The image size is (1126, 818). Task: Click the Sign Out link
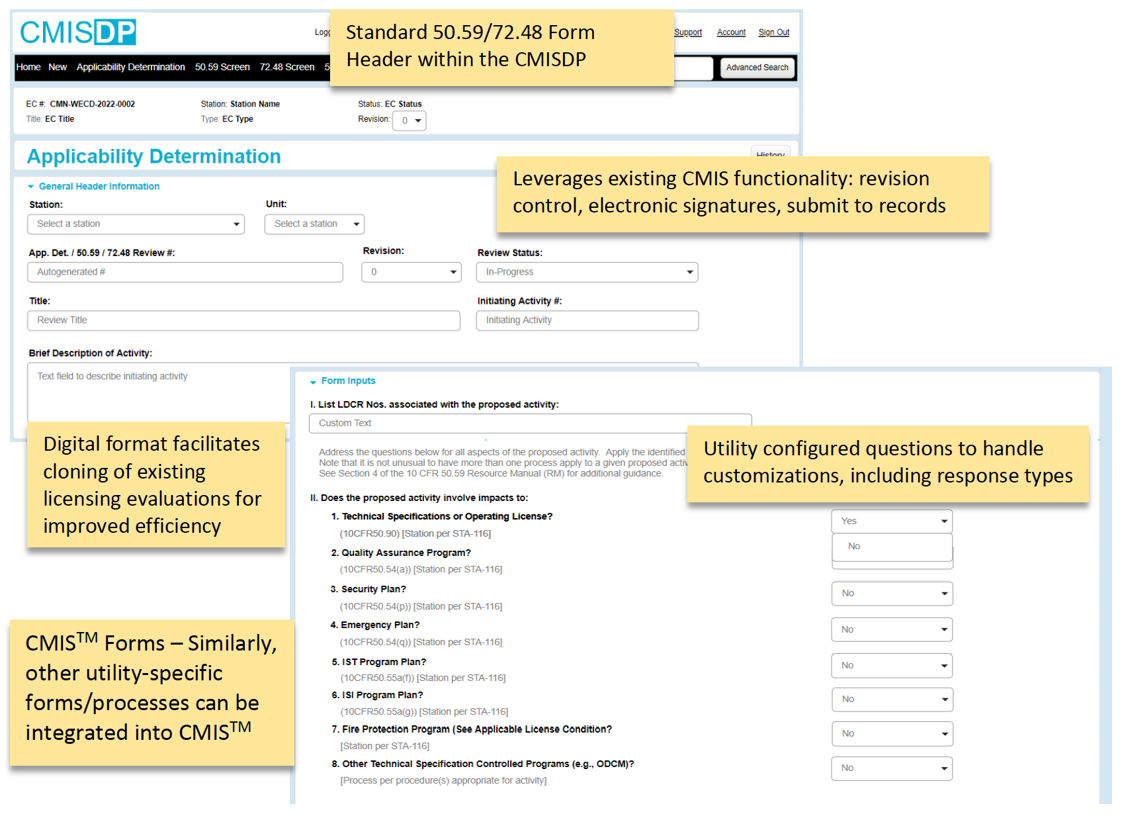pos(773,32)
